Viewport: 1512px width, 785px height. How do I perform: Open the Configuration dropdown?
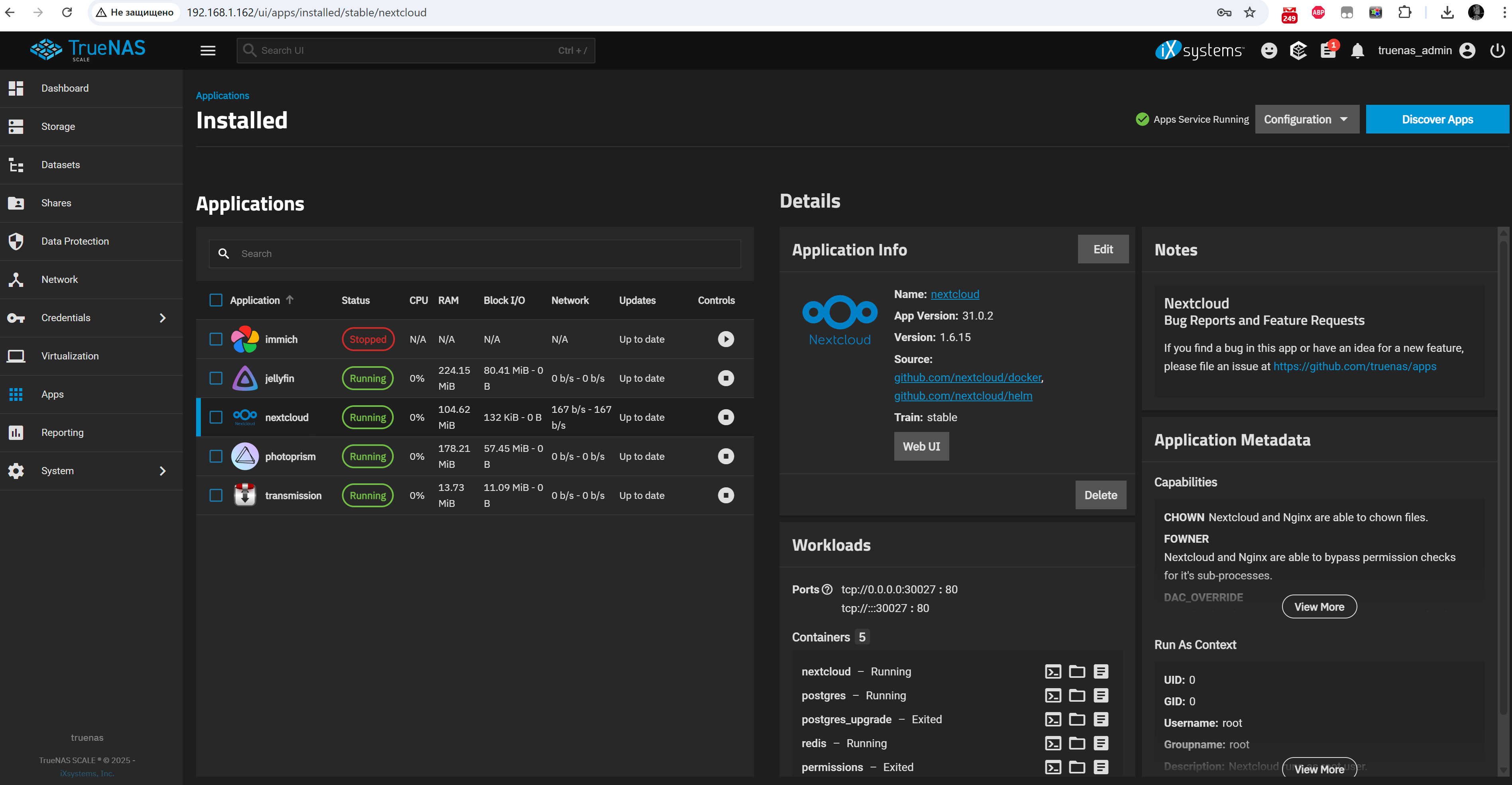tap(1307, 119)
